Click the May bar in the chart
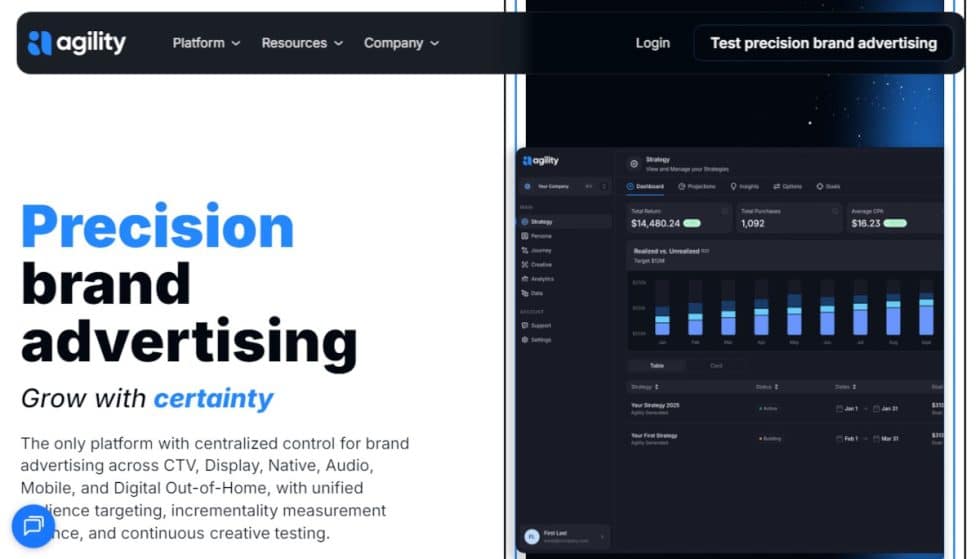Image resolution: width=980 pixels, height=559 pixels. pyautogui.click(x=794, y=315)
